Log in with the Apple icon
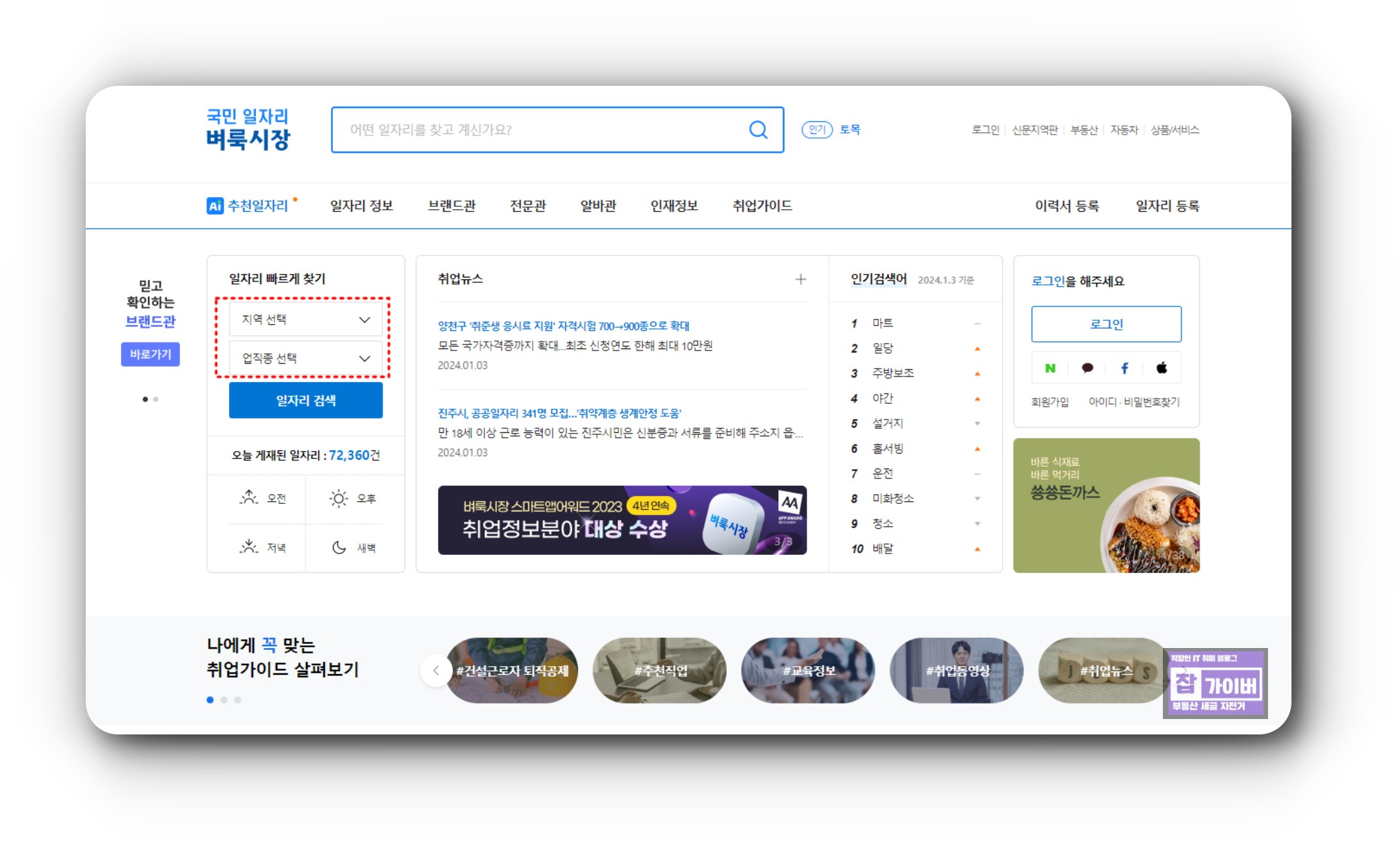This screenshot has width=1400, height=843. 1162,368
